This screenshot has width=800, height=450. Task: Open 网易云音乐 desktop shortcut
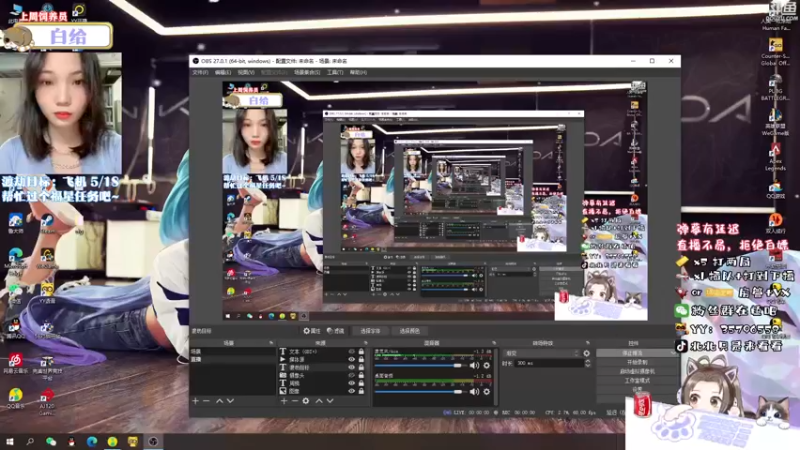tap(15, 363)
